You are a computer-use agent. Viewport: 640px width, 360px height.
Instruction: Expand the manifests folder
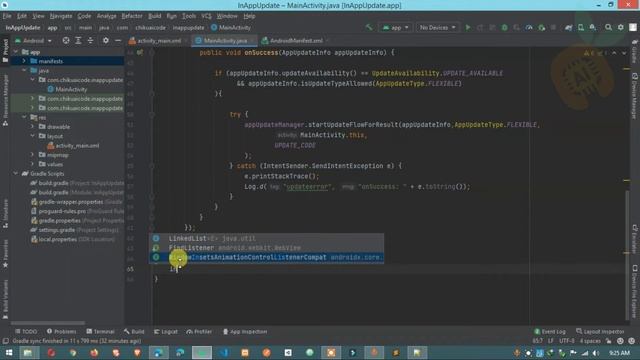coord(24,61)
